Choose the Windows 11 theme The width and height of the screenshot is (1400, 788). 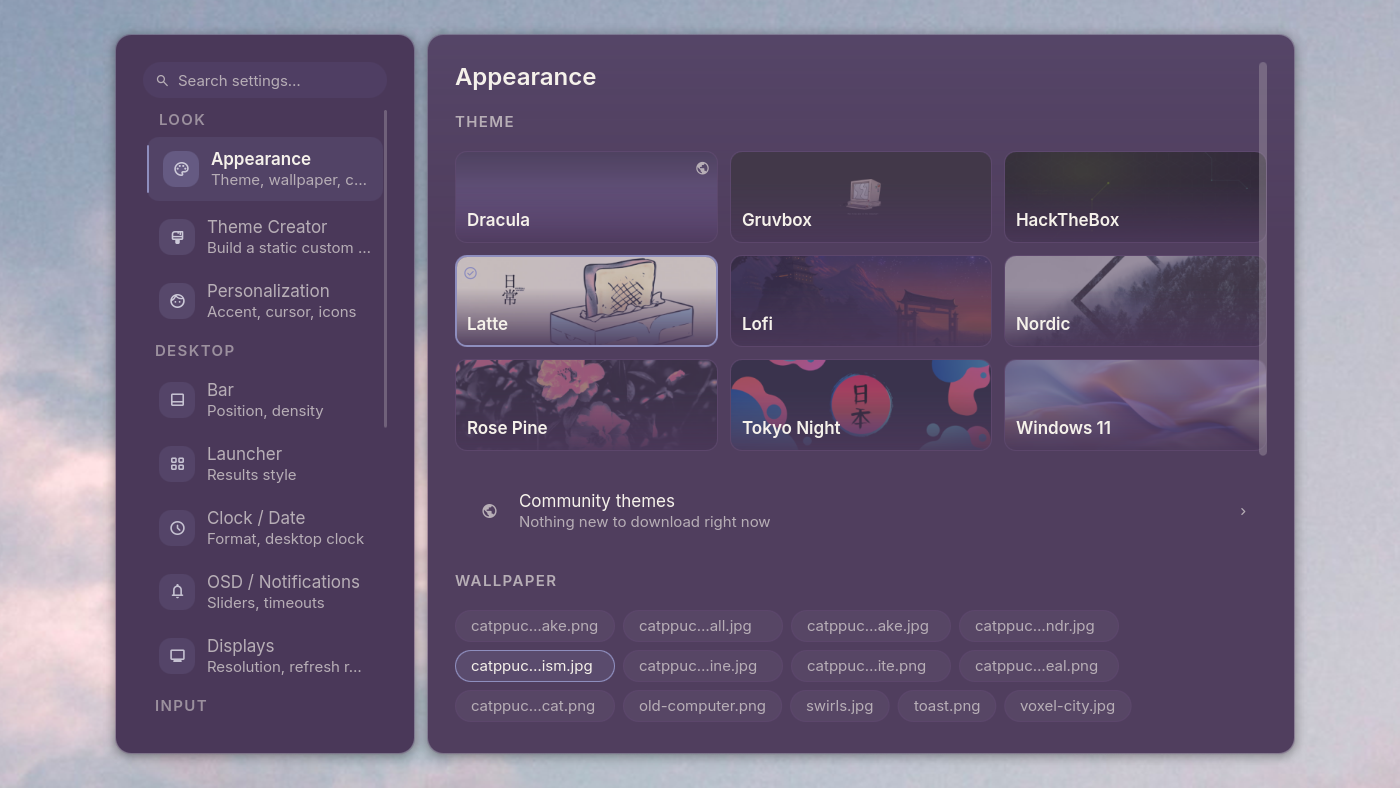(x=1135, y=405)
